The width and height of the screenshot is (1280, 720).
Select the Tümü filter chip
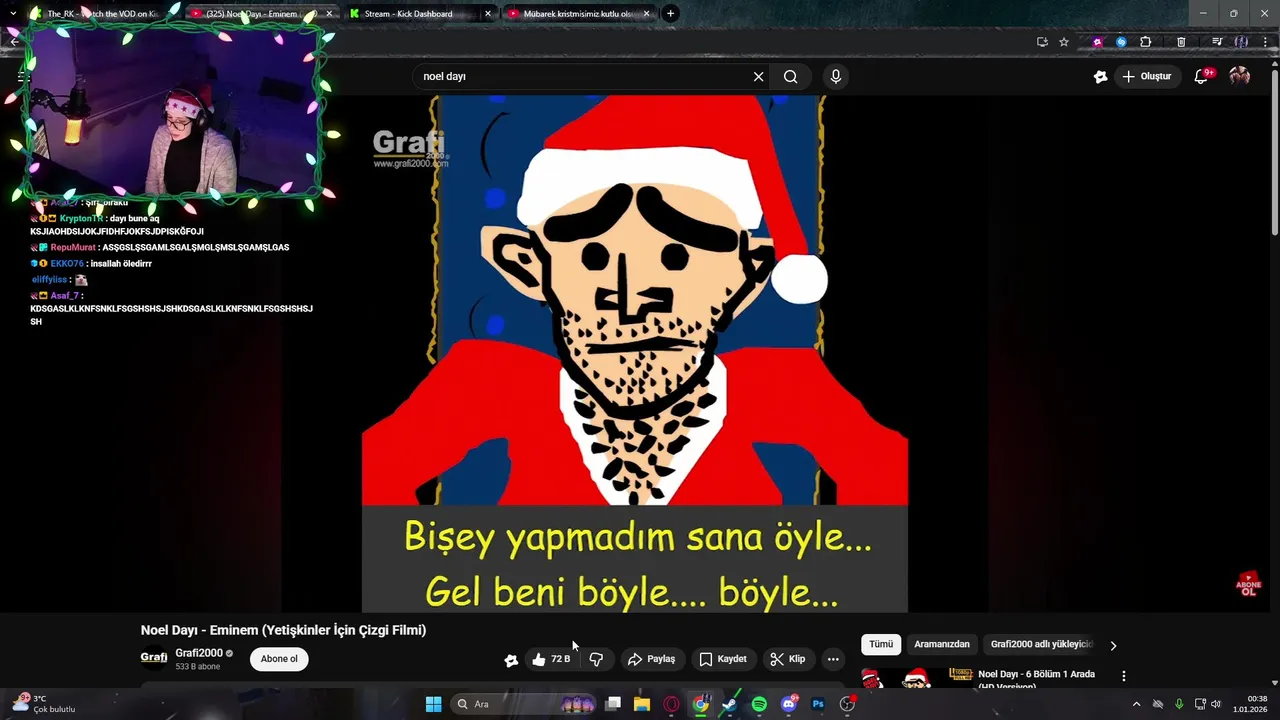pos(881,645)
